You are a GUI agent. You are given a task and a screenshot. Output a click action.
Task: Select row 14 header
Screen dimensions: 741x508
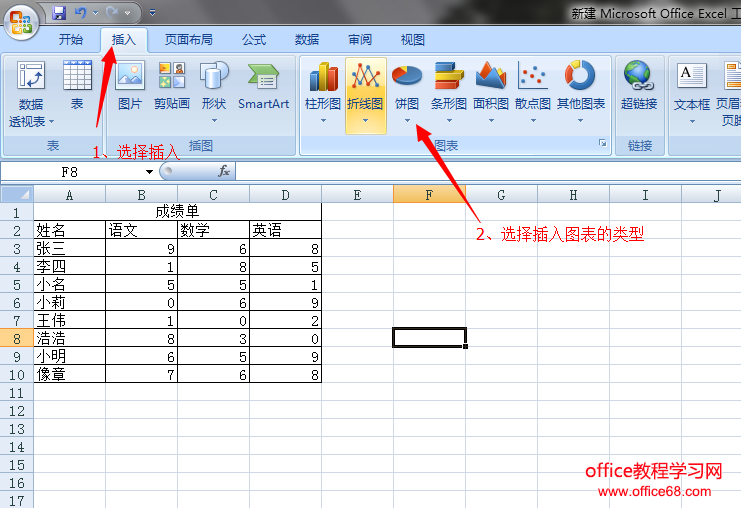(17, 447)
